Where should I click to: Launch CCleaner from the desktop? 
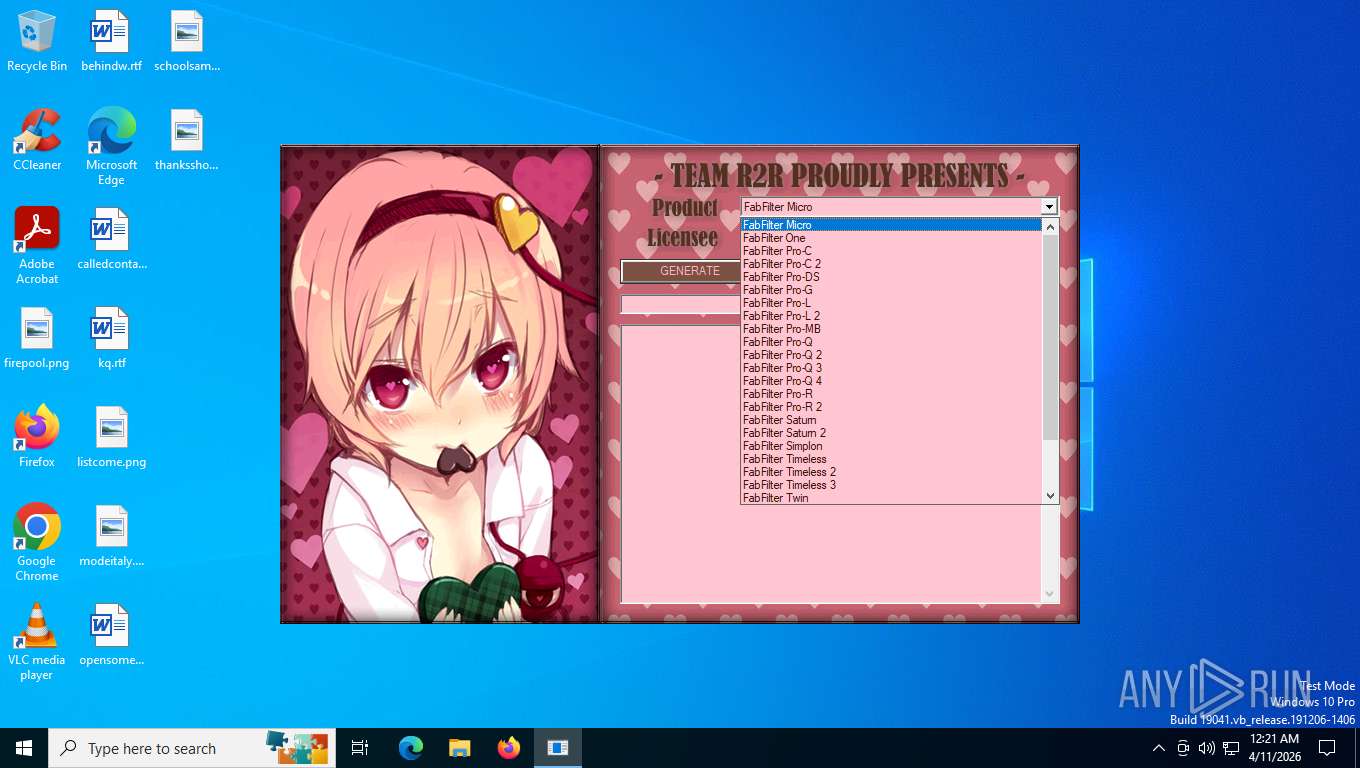(x=37, y=140)
